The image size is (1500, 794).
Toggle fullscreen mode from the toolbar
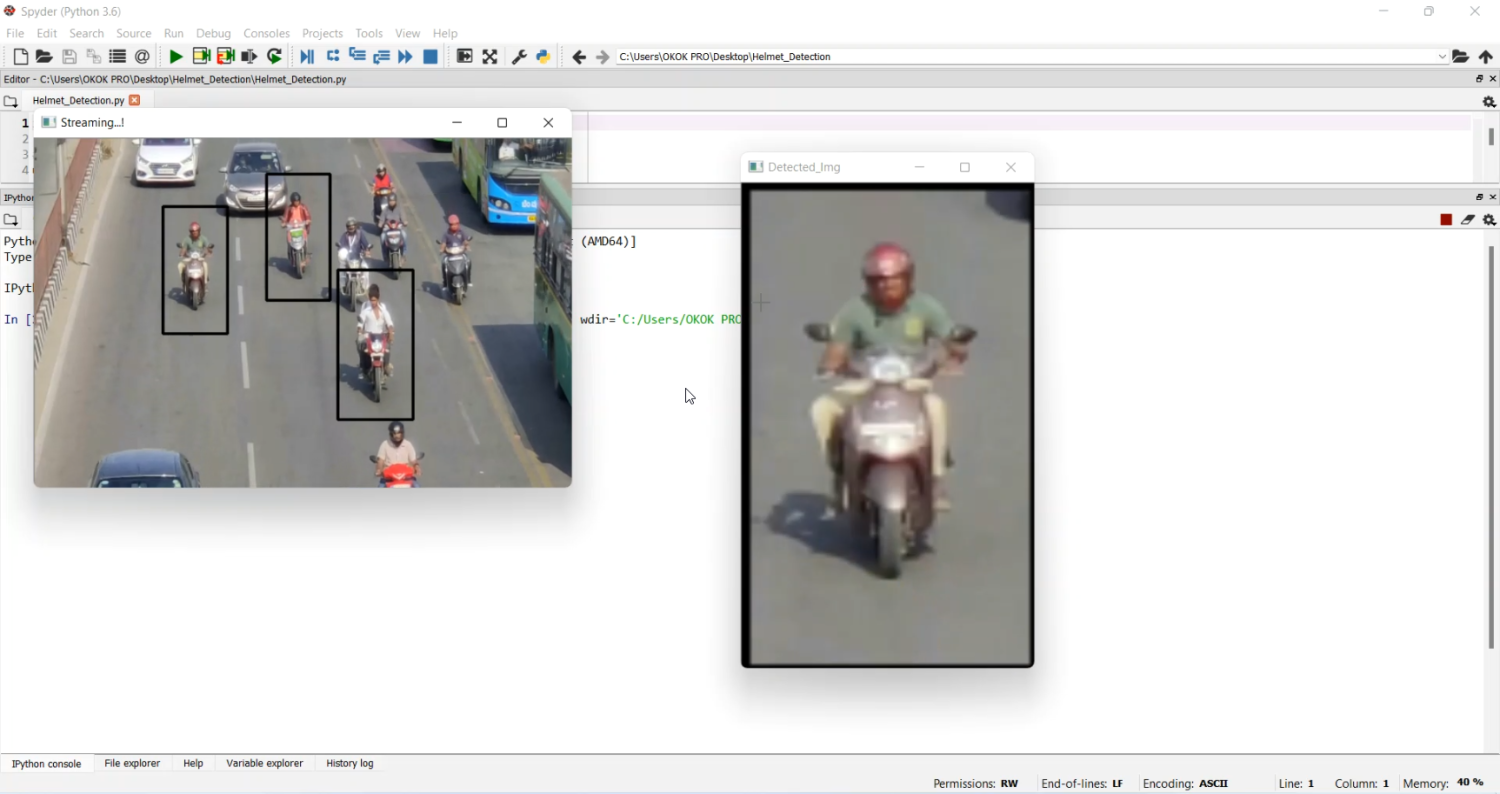point(490,57)
